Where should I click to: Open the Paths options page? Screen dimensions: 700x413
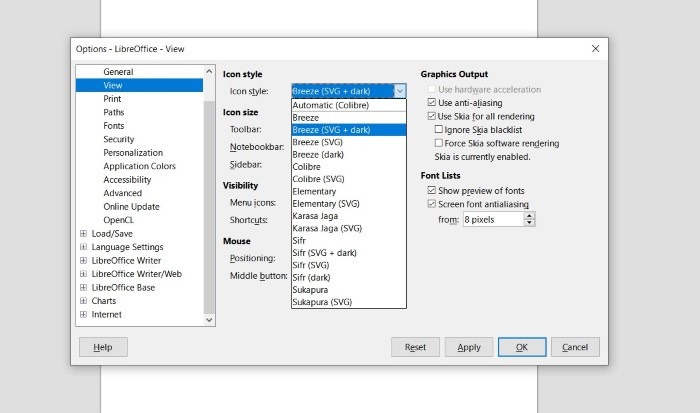click(114, 112)
